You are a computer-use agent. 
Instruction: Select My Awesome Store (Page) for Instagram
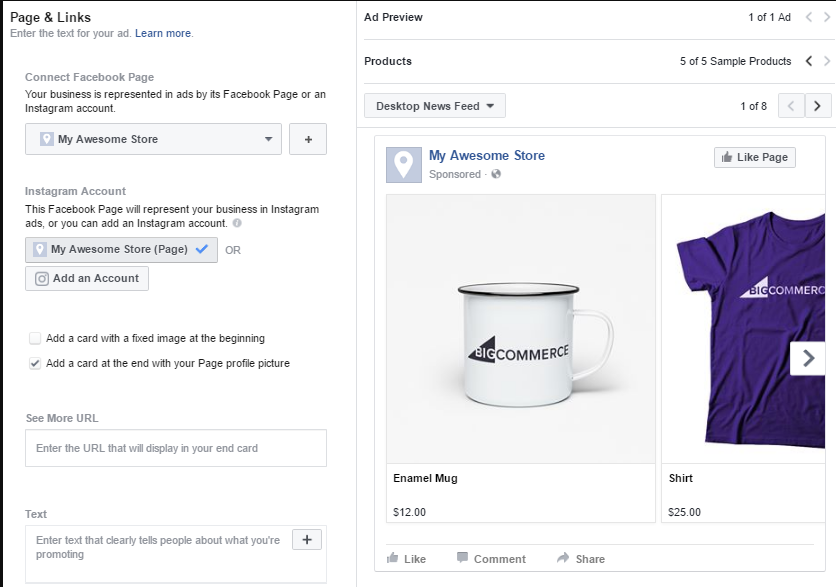[121, 249]
